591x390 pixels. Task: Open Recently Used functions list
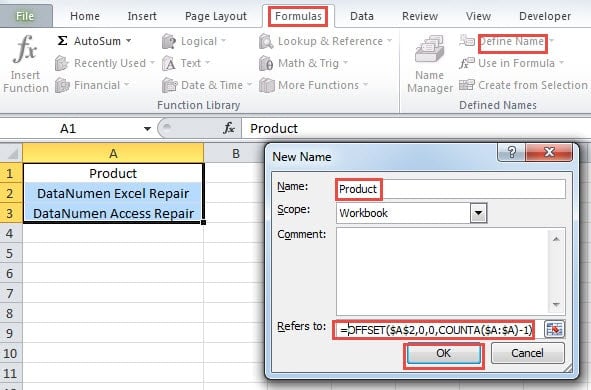pos(105,63)
